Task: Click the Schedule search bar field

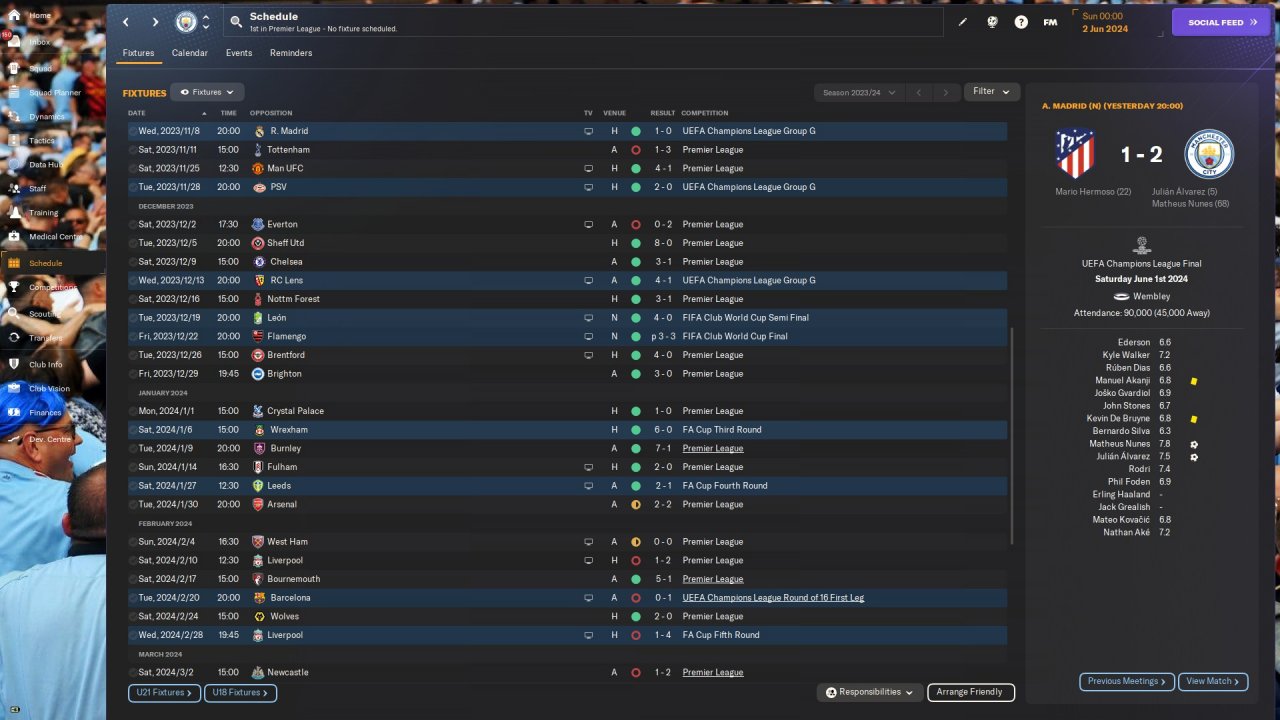Action: click(x=582, y=22)
